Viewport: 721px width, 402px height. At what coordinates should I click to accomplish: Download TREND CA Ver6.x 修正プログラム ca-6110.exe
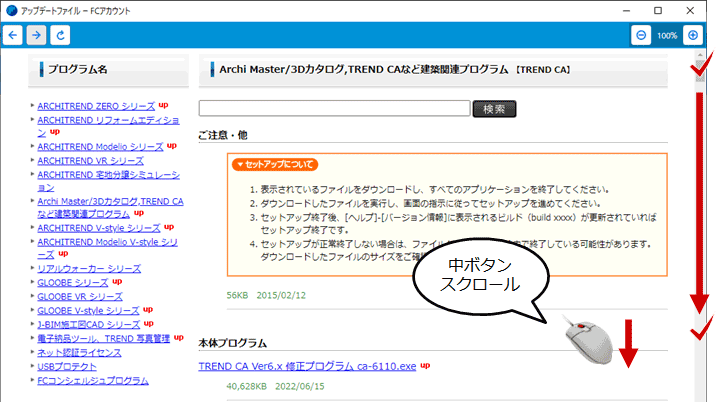(x=307, y=367)
